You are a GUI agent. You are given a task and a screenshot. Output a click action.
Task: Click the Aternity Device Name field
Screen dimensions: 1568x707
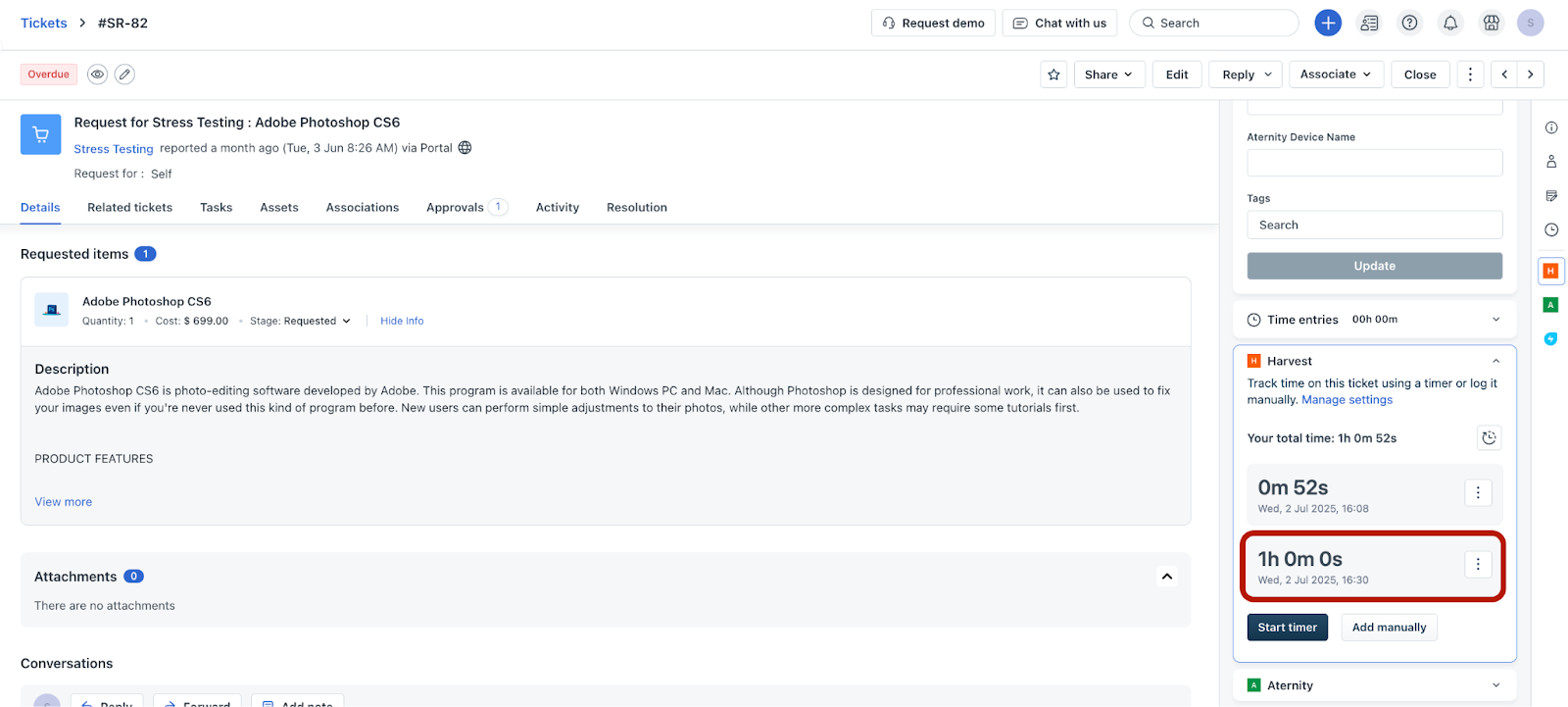pos(1375,163)
